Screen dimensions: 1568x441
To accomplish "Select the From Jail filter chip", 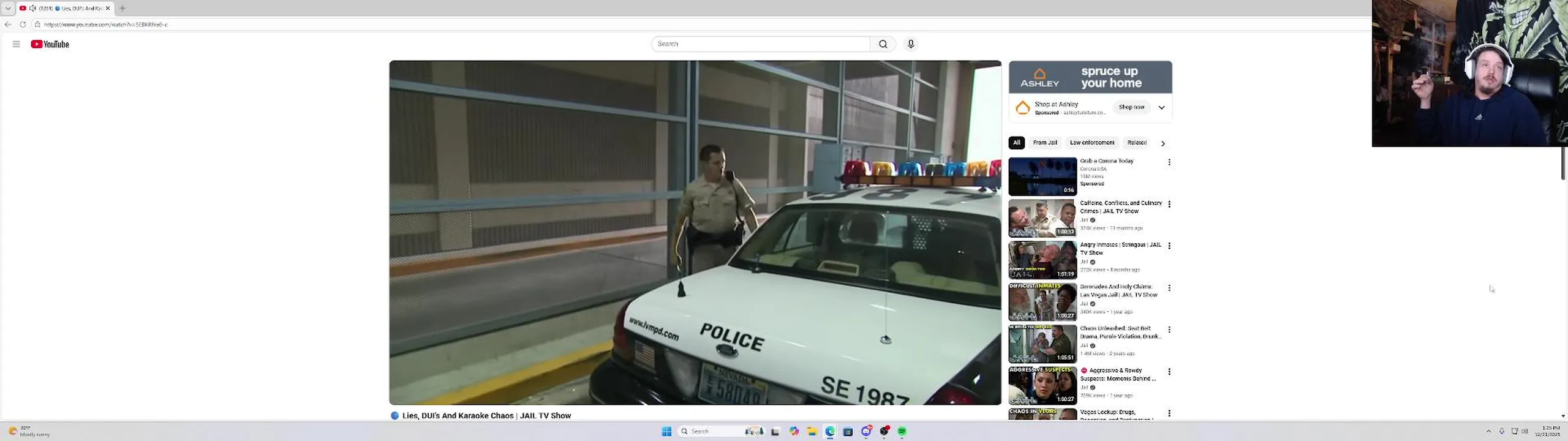I will click(1045, 143).
